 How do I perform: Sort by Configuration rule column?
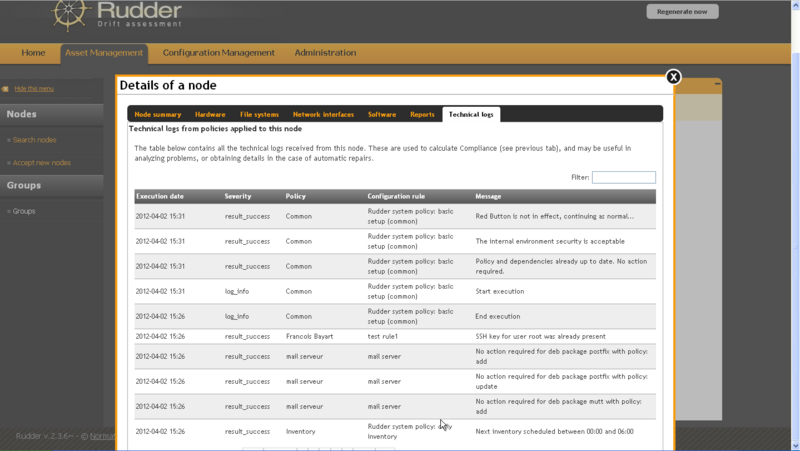coord(396,196)
